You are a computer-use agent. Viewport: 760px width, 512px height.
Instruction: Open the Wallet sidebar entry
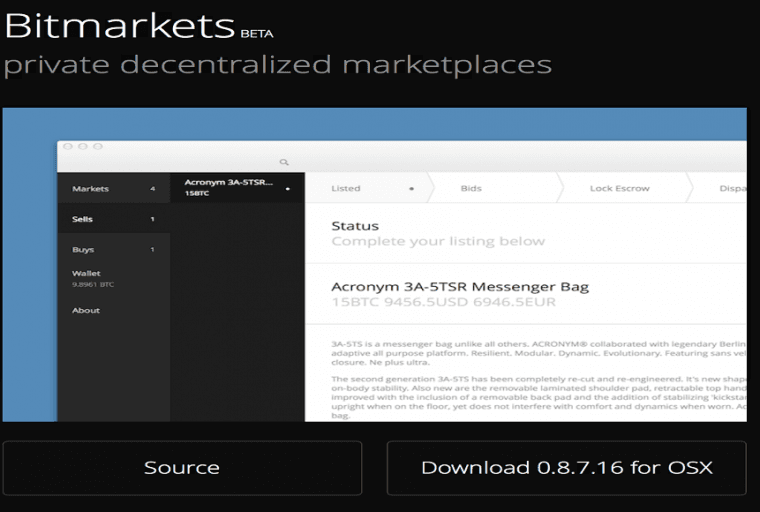93,278
